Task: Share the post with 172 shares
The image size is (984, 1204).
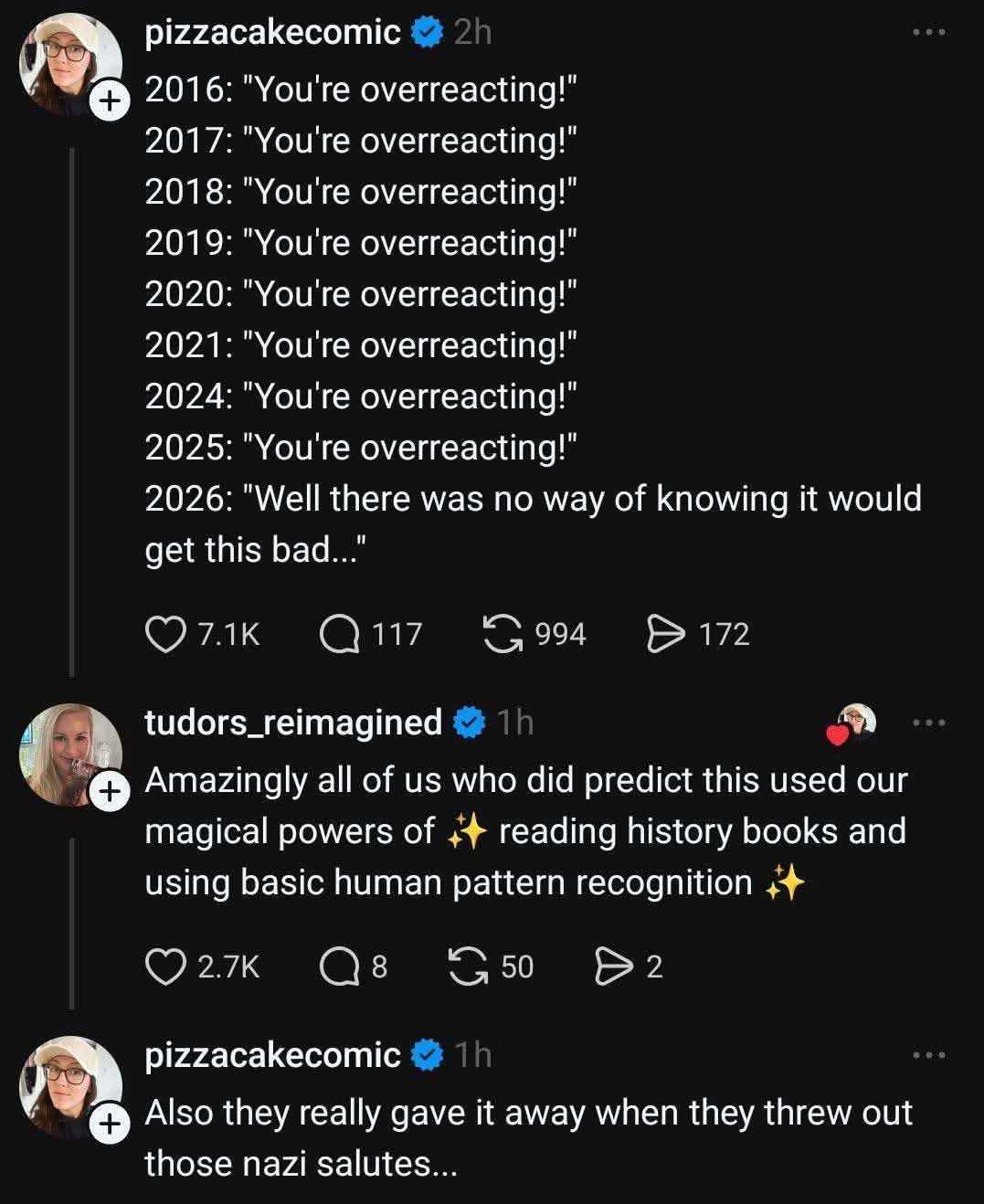Action: [x=665, y=634]
